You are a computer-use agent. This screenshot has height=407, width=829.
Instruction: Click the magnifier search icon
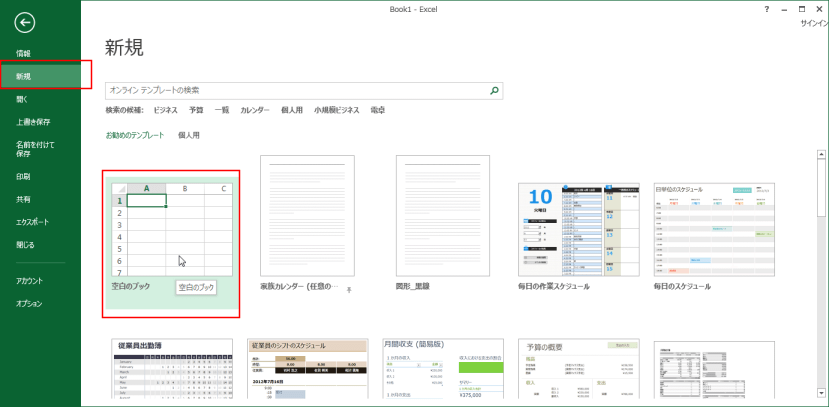click(x=494, y=90)
